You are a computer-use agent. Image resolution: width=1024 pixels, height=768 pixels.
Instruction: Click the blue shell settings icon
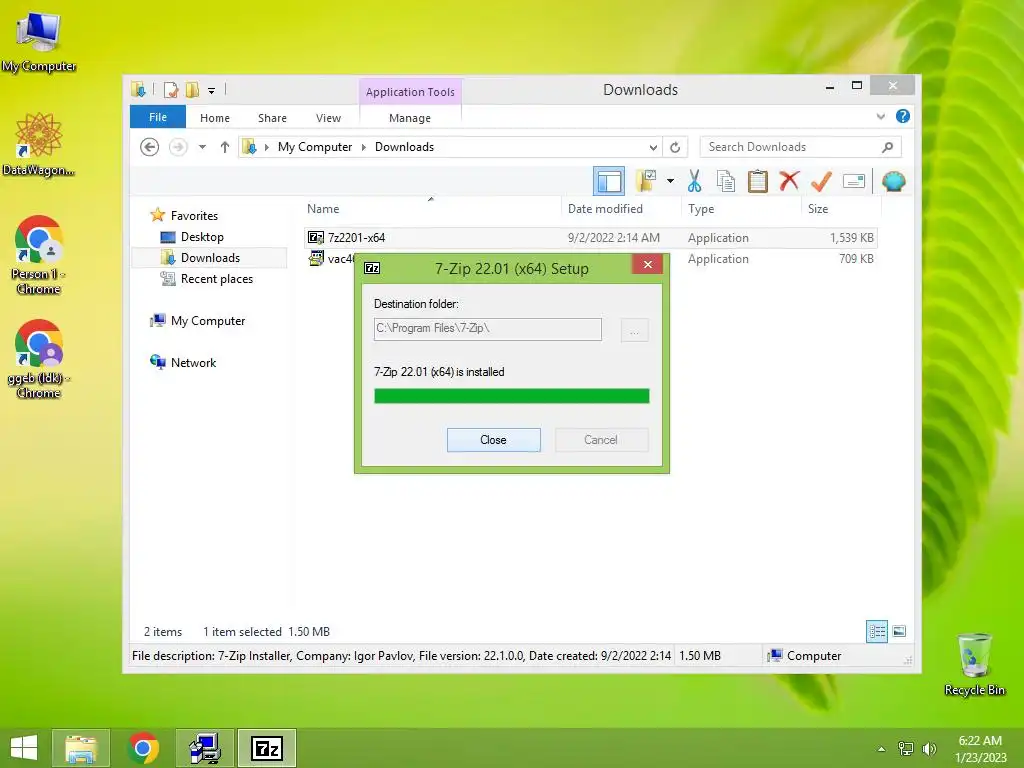[x=893, y=181]
